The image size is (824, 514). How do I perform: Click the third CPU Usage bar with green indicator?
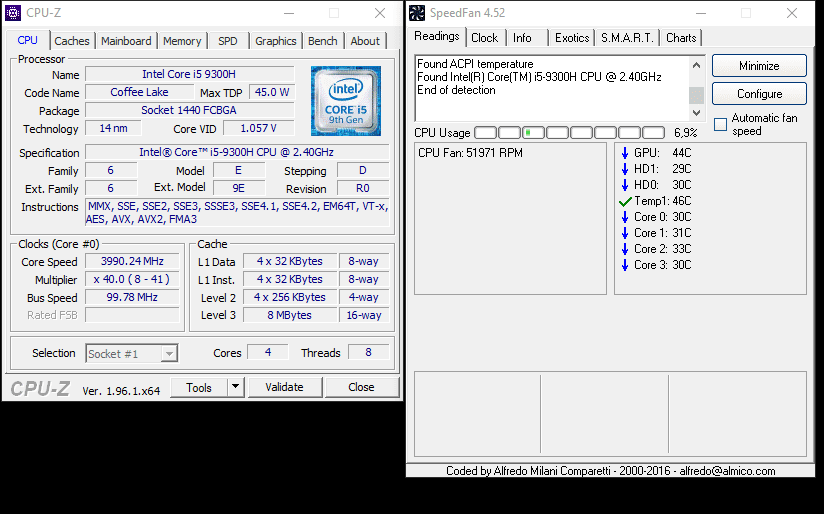coord(533,132)
